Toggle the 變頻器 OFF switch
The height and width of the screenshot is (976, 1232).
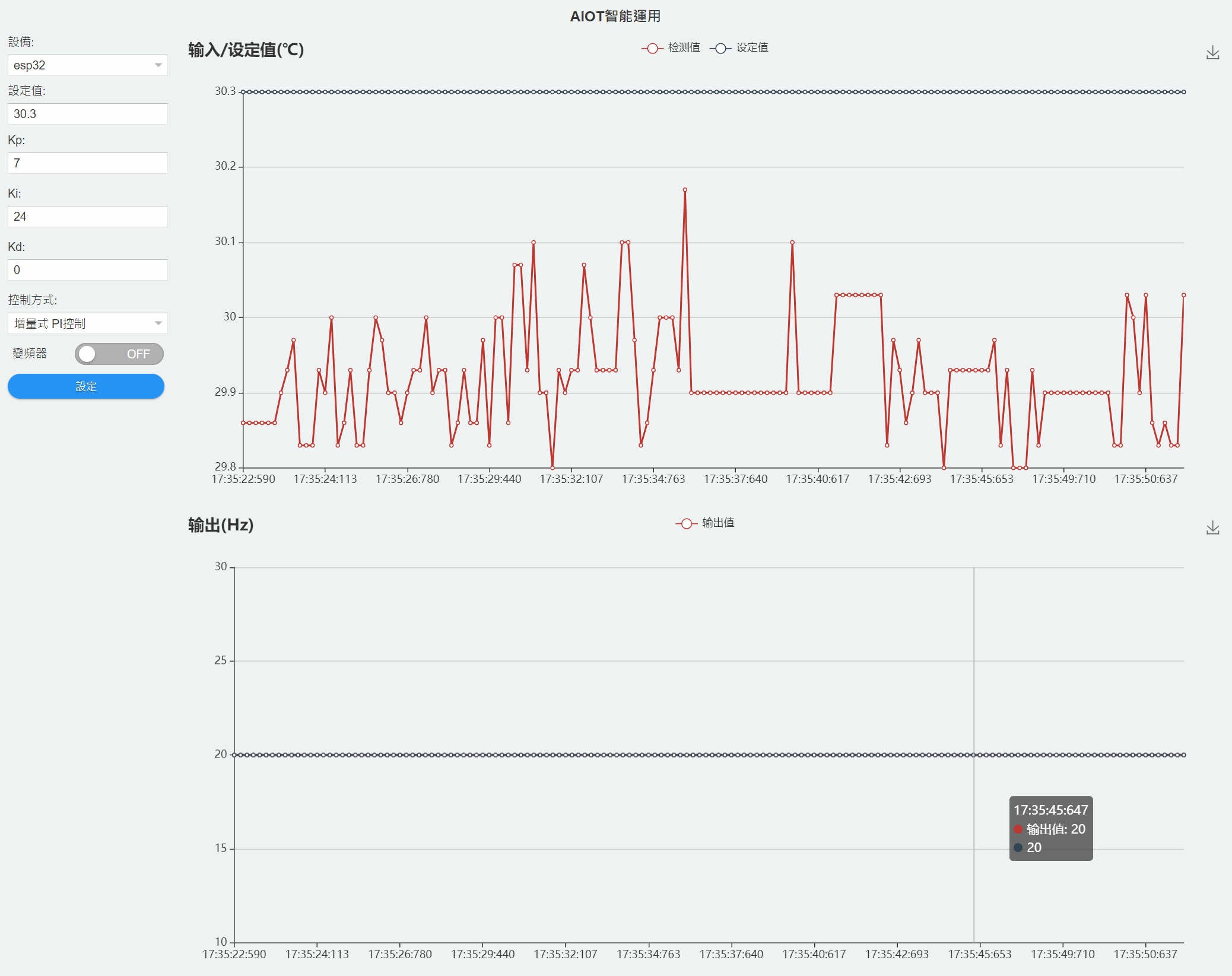coord(119,354)
